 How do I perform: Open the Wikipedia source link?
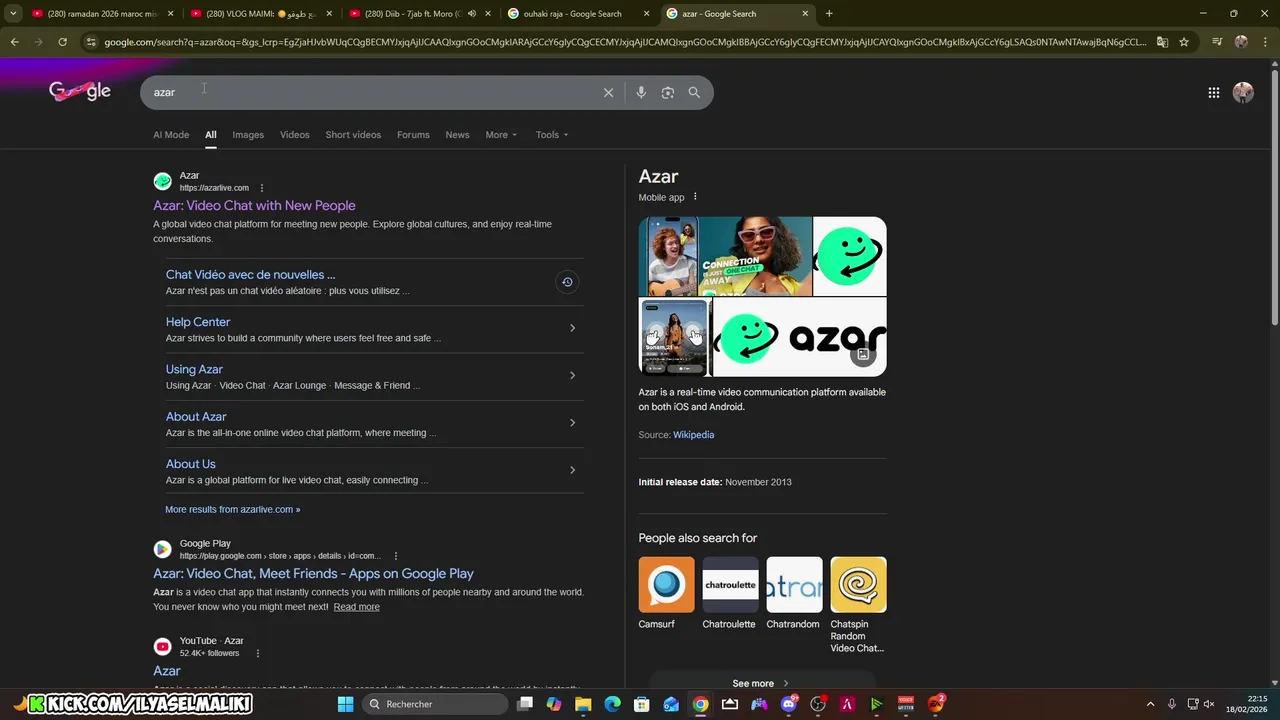(693, 435)
